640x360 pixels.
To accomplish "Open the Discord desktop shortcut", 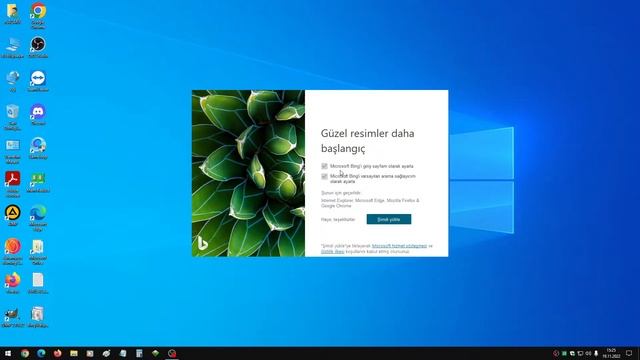I will (38, 114).
